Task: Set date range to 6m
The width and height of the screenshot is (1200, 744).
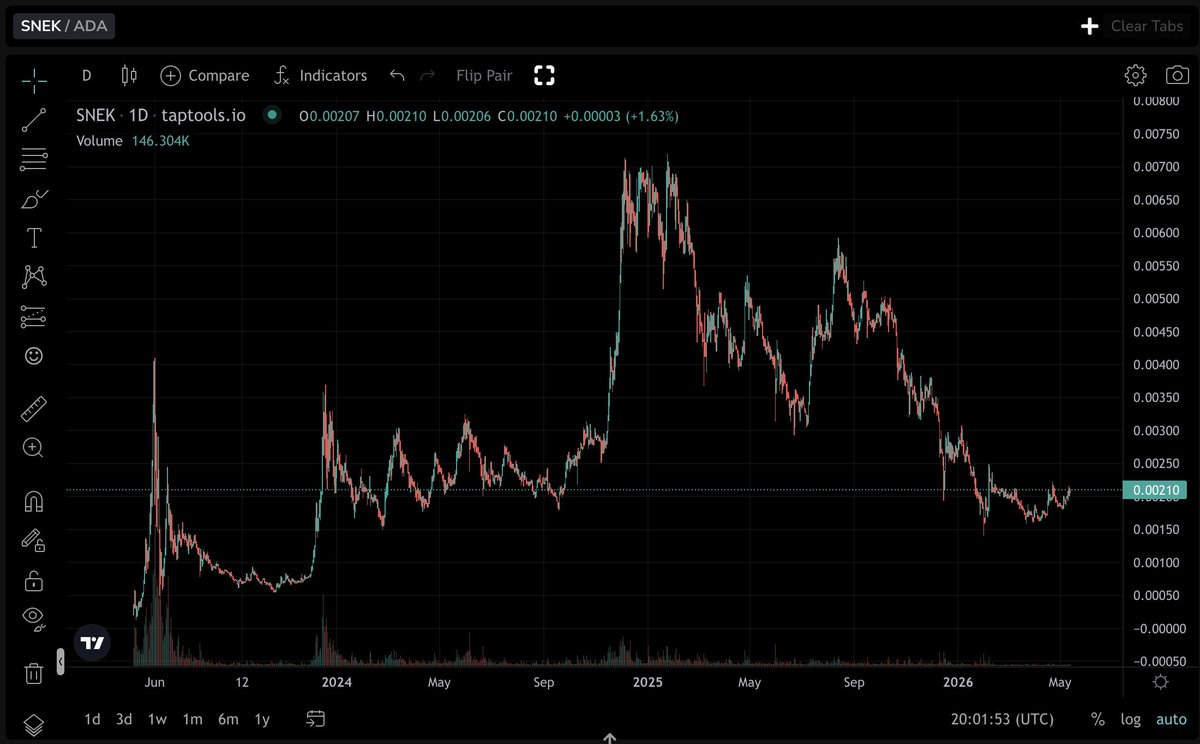Action: click(228, 719)
